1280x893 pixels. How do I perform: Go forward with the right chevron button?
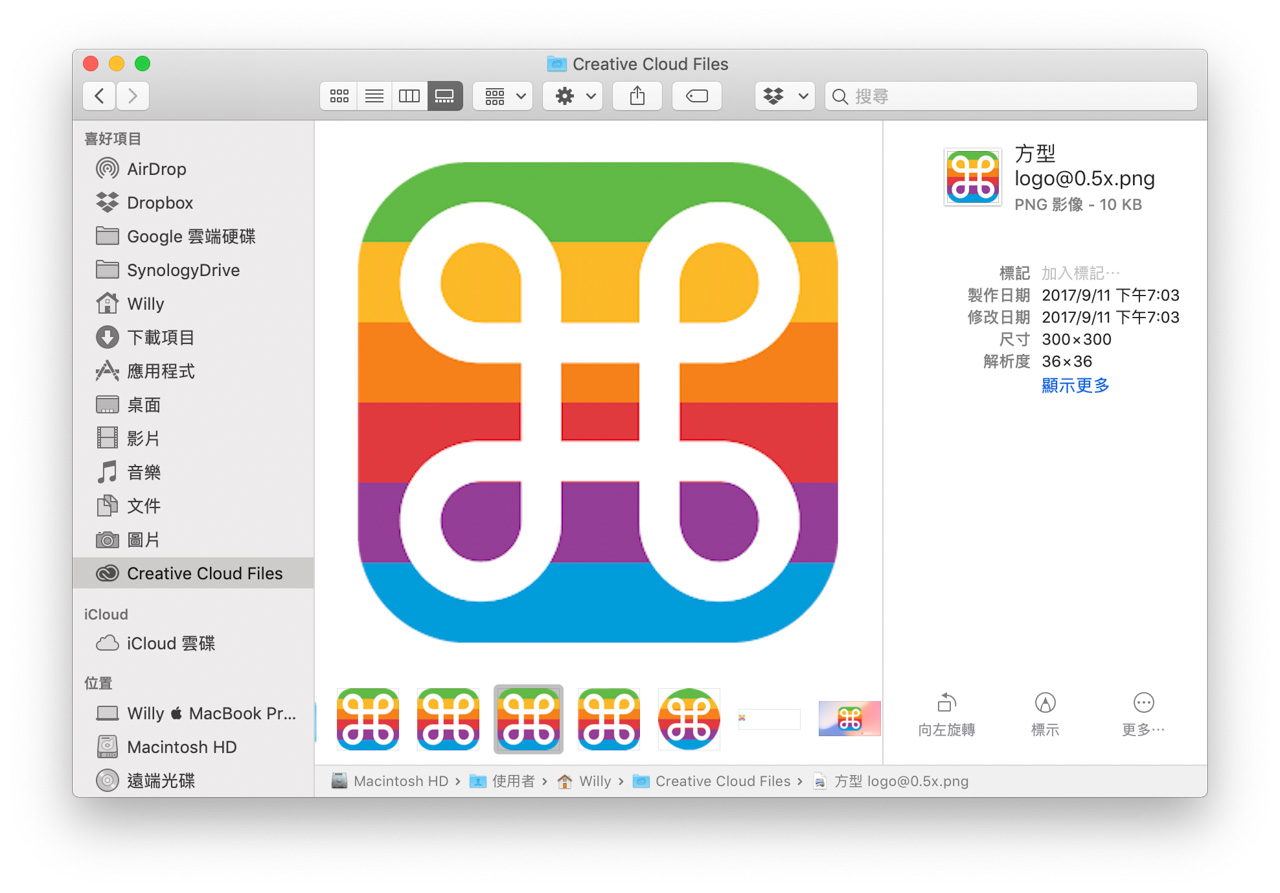pyautogui.click(x=132, y=96)
